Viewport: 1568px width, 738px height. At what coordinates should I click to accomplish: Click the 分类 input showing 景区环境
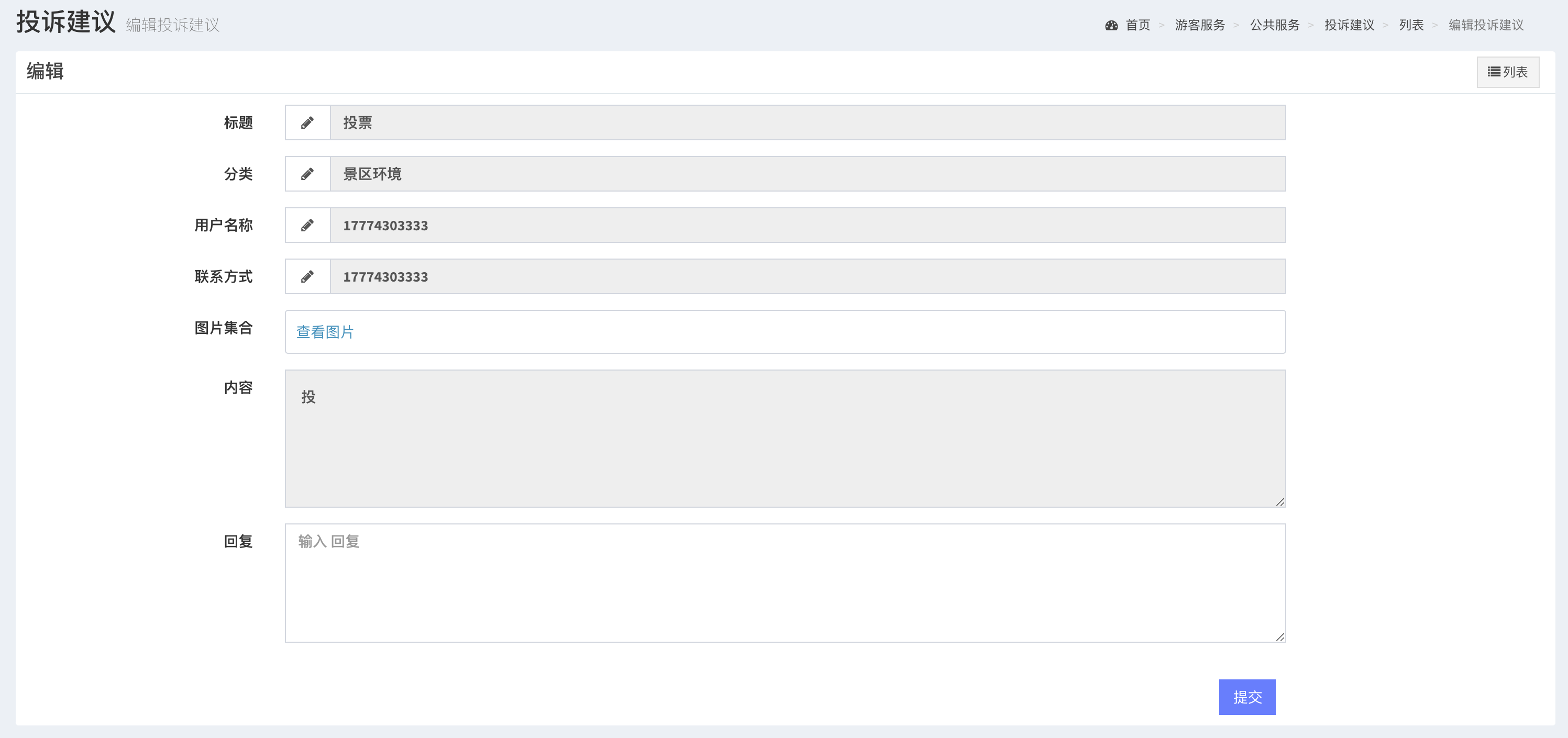[808, 174]
